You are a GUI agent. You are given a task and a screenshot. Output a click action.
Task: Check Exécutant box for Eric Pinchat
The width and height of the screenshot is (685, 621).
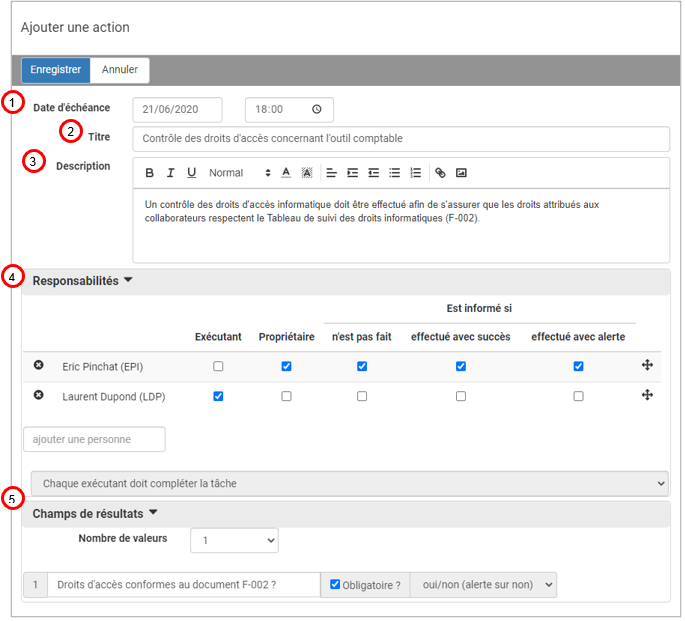(x=218, y=367)
